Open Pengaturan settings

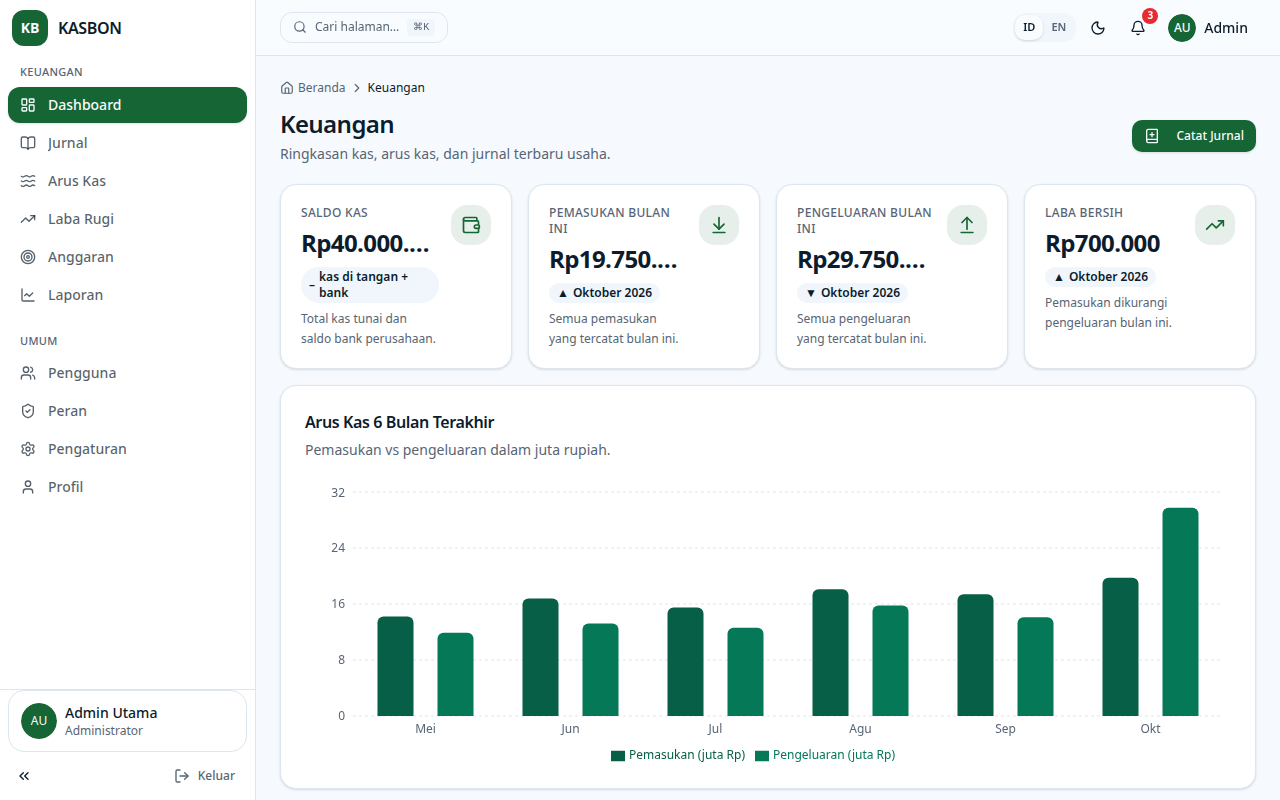click(x=127, y=449)
